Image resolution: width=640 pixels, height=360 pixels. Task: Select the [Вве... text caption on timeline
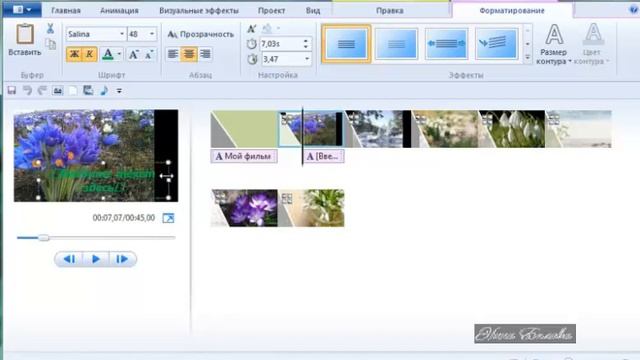[323, 156]
